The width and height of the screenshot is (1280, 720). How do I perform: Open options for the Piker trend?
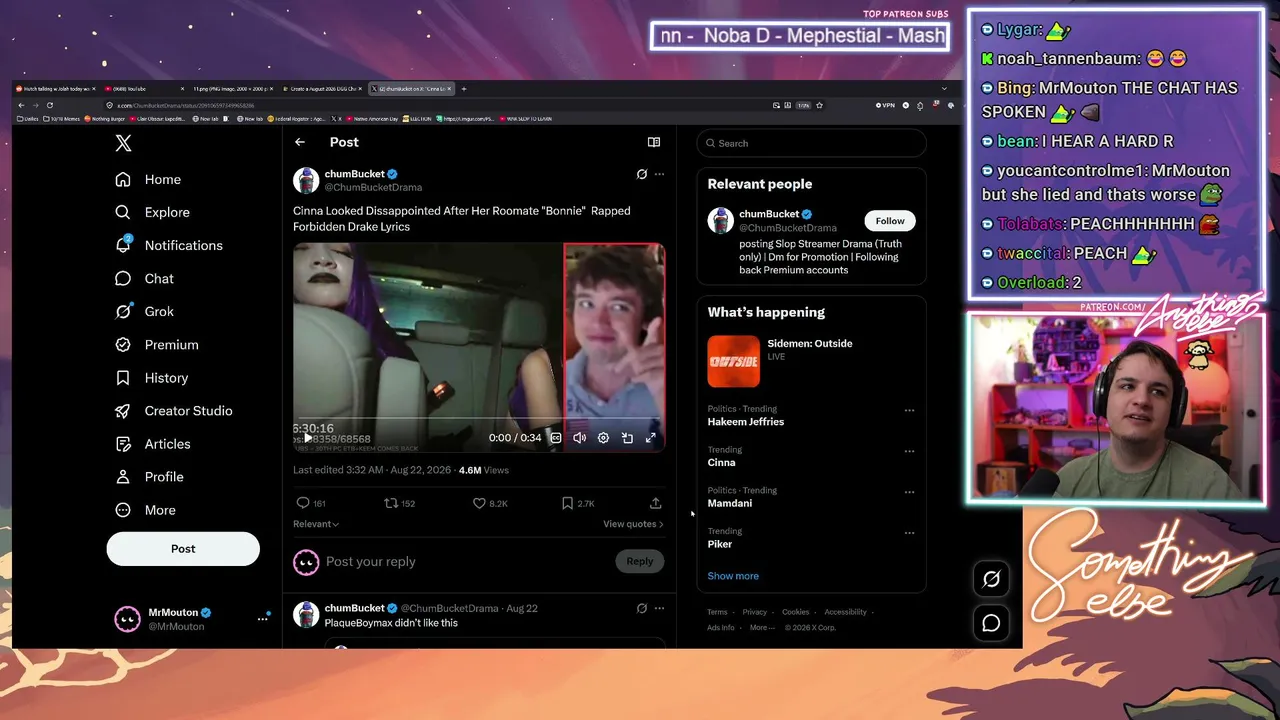[x=909, y=533]
